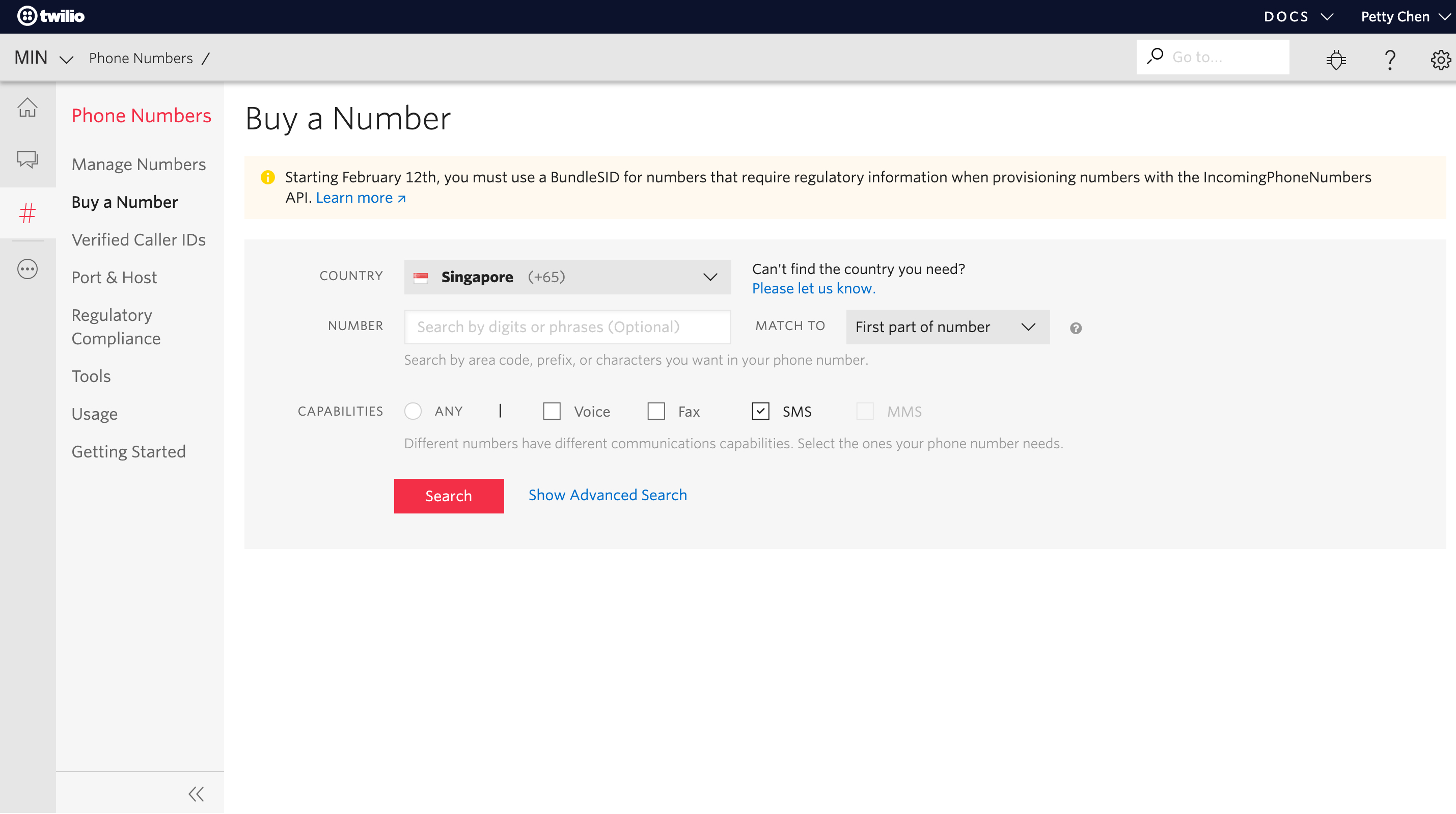Open the All Products ellipsis icon

pos(27,269)
